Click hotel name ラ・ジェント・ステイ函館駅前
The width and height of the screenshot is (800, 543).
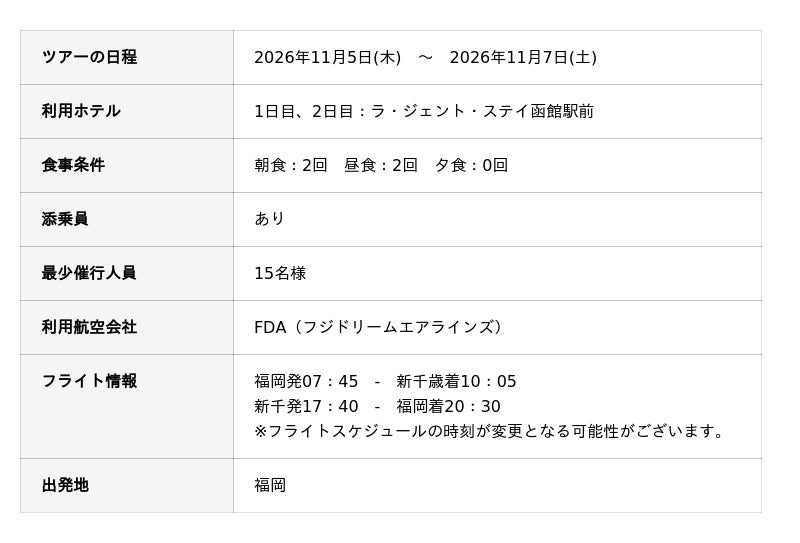[x=482, y=111]
